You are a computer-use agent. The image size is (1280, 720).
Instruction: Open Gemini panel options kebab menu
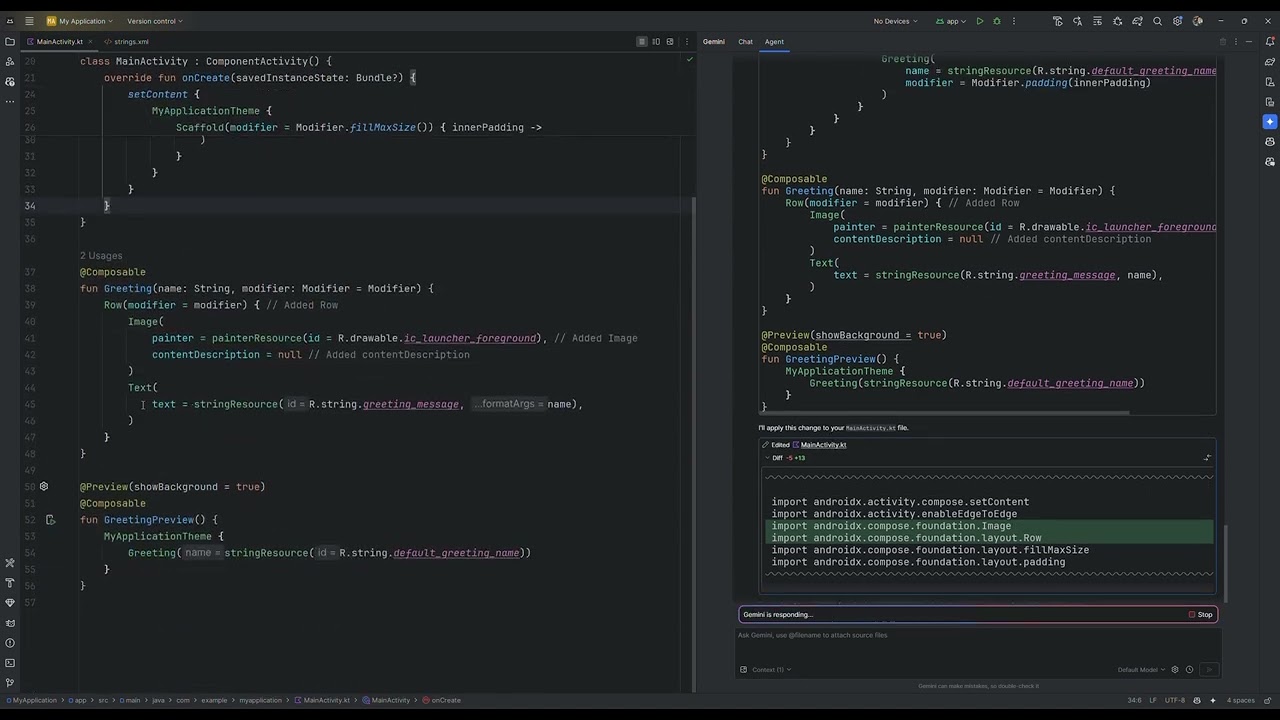(1236, 42)
